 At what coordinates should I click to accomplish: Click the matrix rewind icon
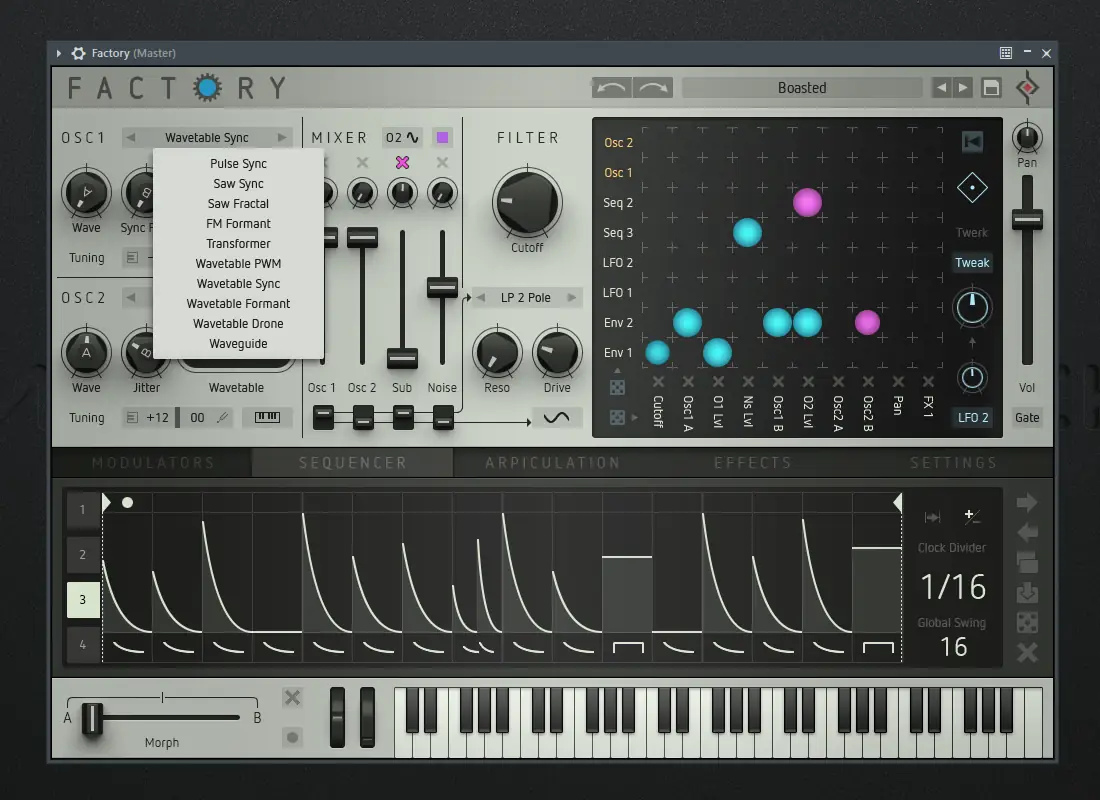[972, 142]
